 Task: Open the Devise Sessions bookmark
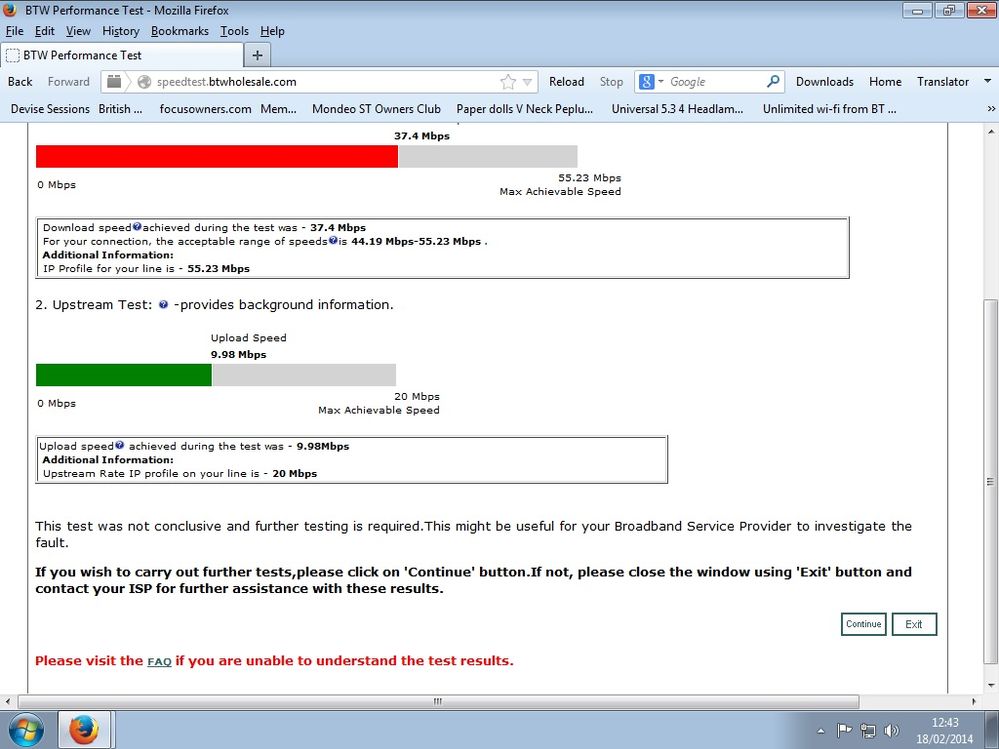[x=50, y=109]
